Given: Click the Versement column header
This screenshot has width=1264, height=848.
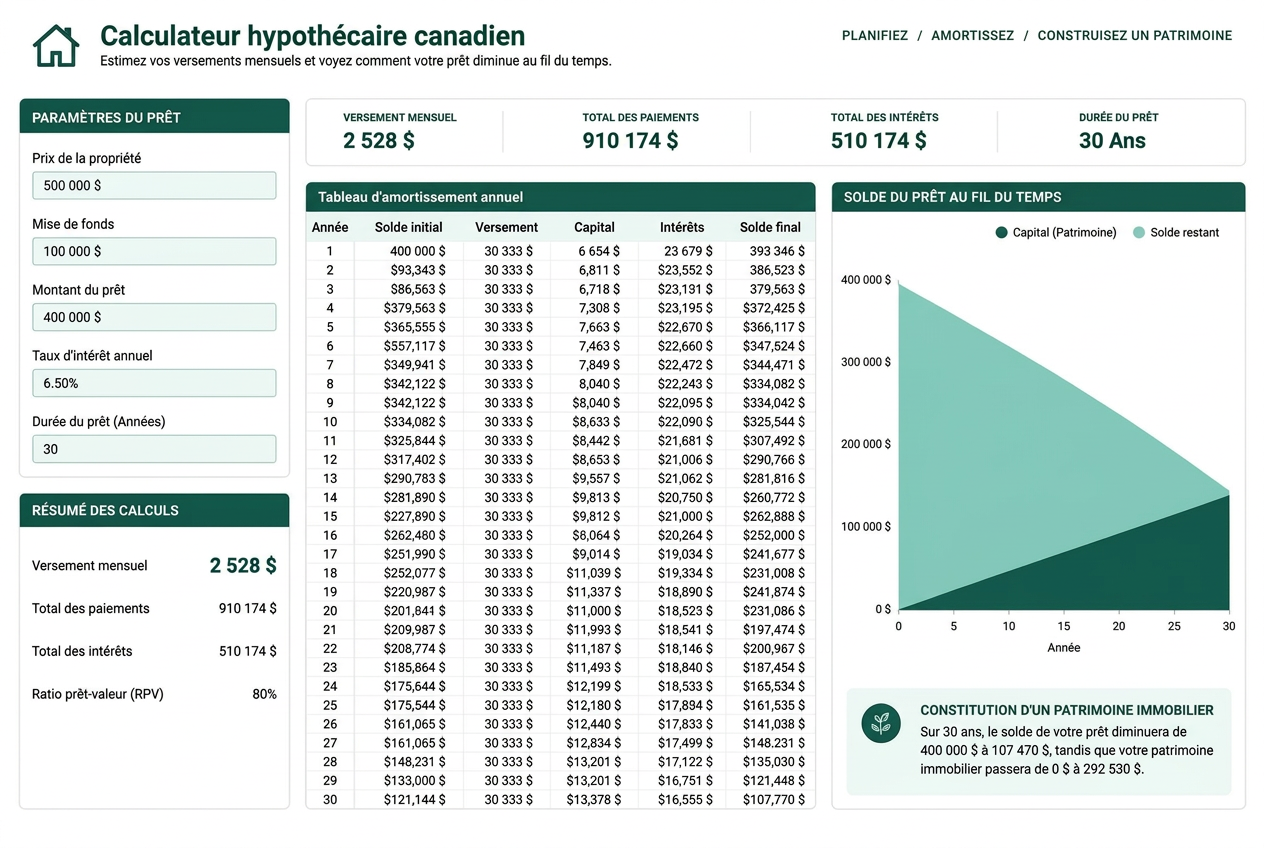Looking at the screenshot, I should 506,227.
